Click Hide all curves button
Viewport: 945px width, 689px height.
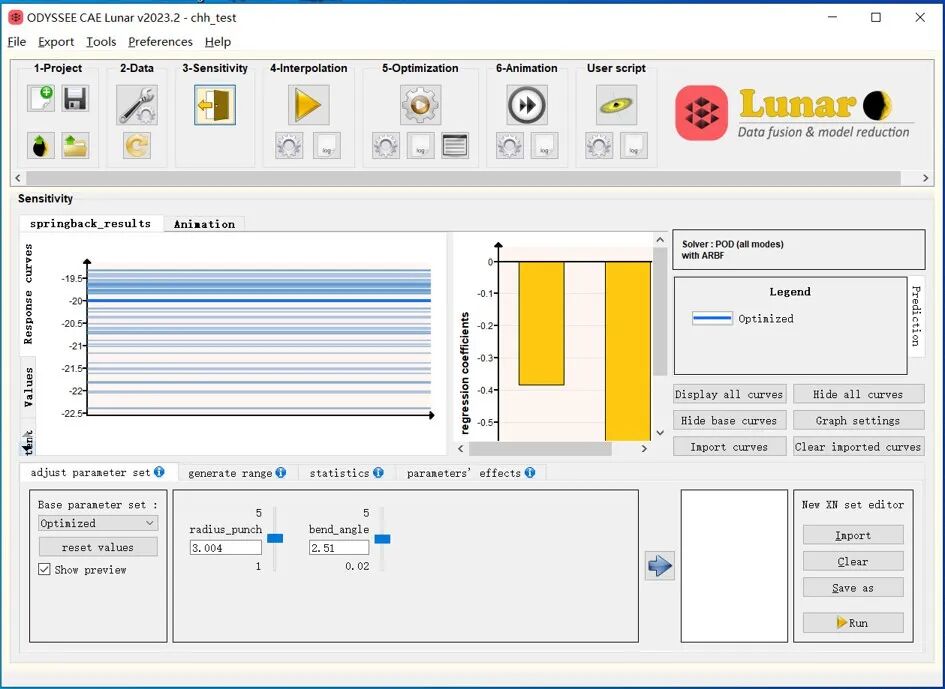point(858,394)
